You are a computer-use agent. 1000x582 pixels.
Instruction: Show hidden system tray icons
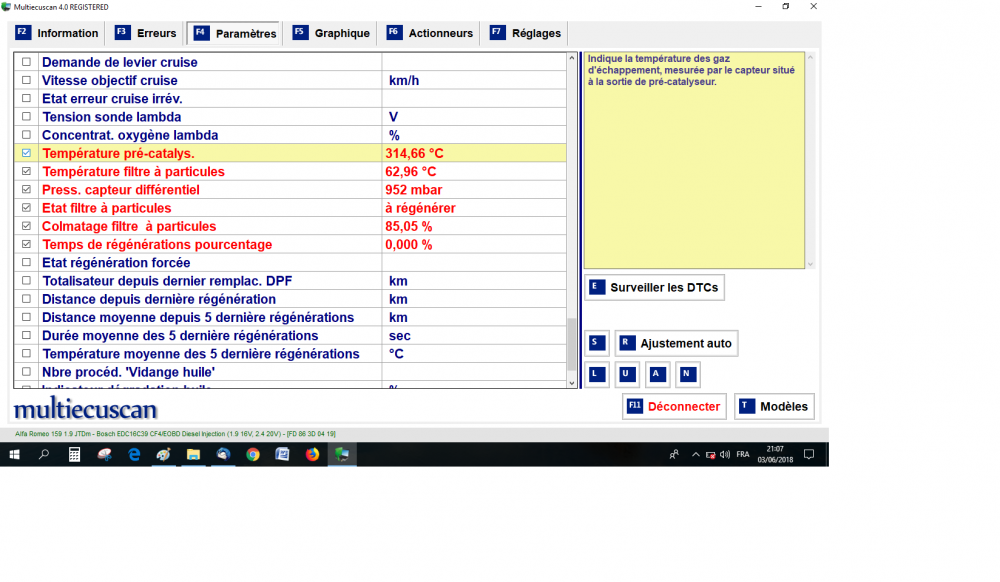pyautogui.click(x=694, y=454)
